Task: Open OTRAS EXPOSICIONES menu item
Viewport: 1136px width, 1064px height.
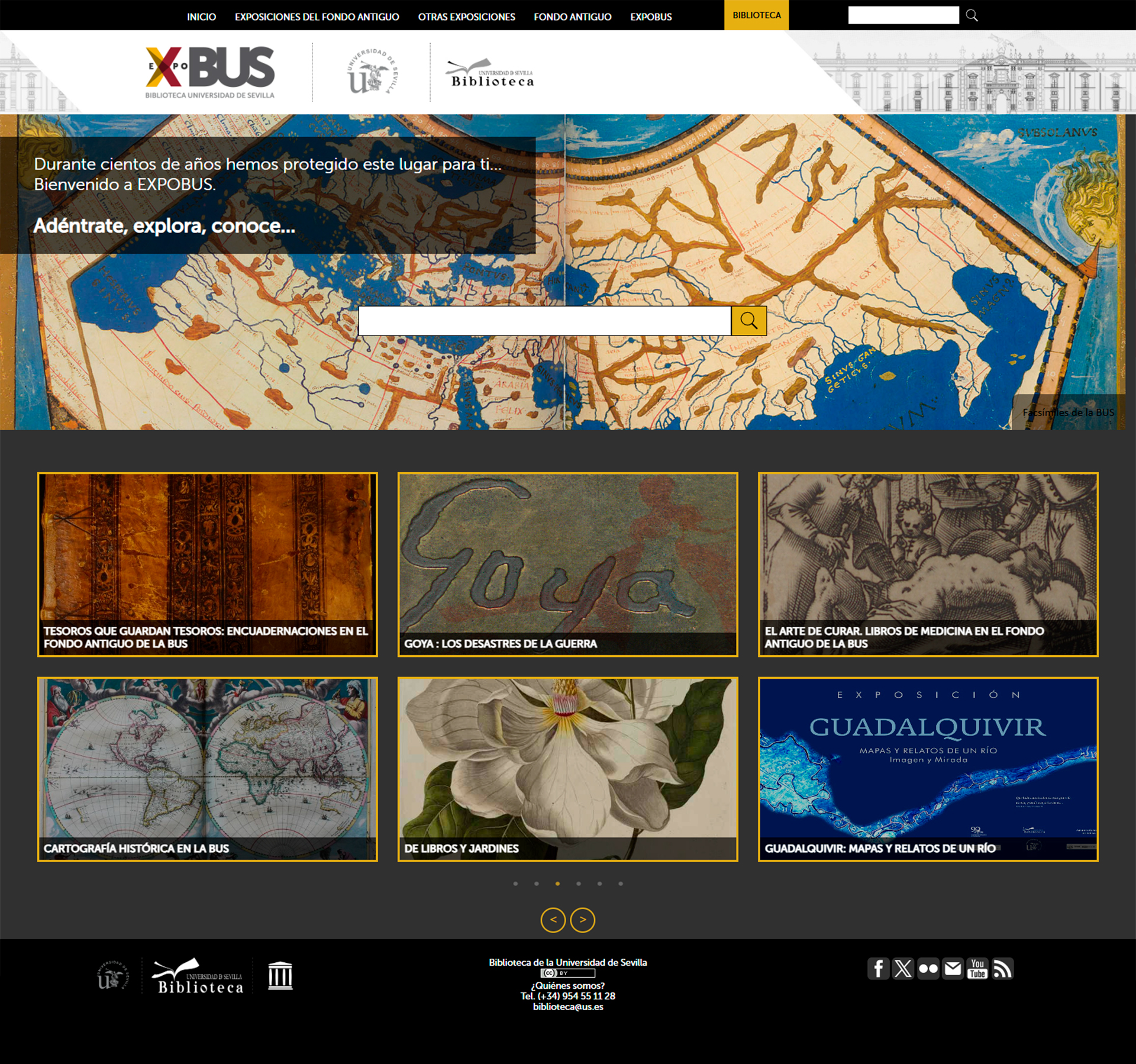Action: point(466,17)
